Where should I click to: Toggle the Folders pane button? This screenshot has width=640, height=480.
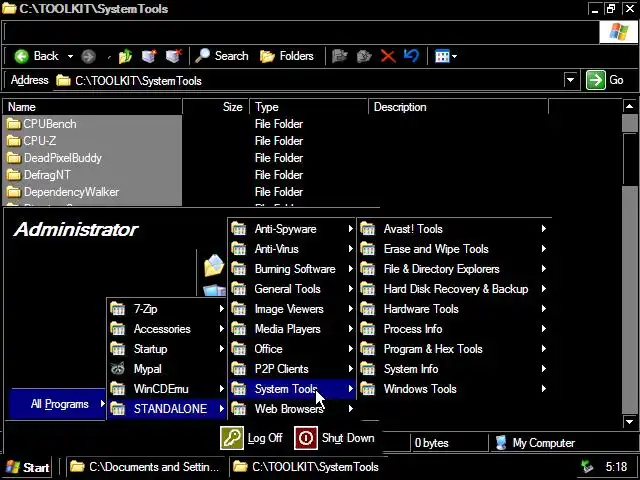pyautogui.click(x=287, y=56)
